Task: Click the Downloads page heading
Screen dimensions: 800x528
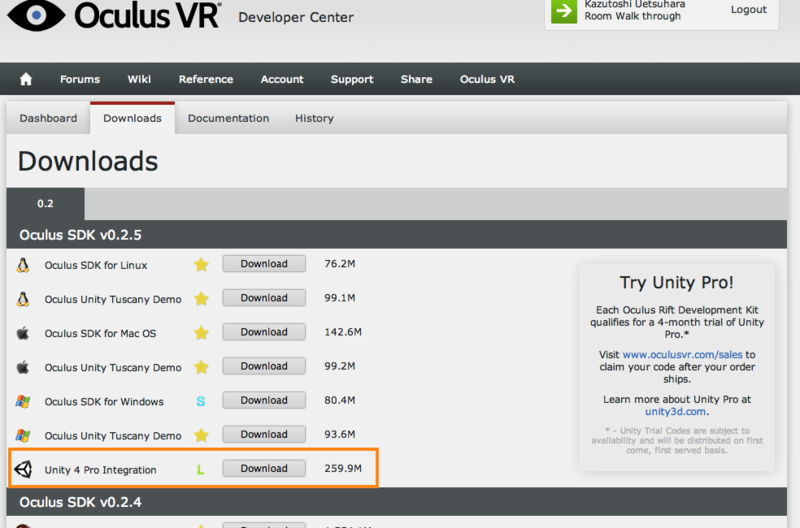Action: (88, 161)
